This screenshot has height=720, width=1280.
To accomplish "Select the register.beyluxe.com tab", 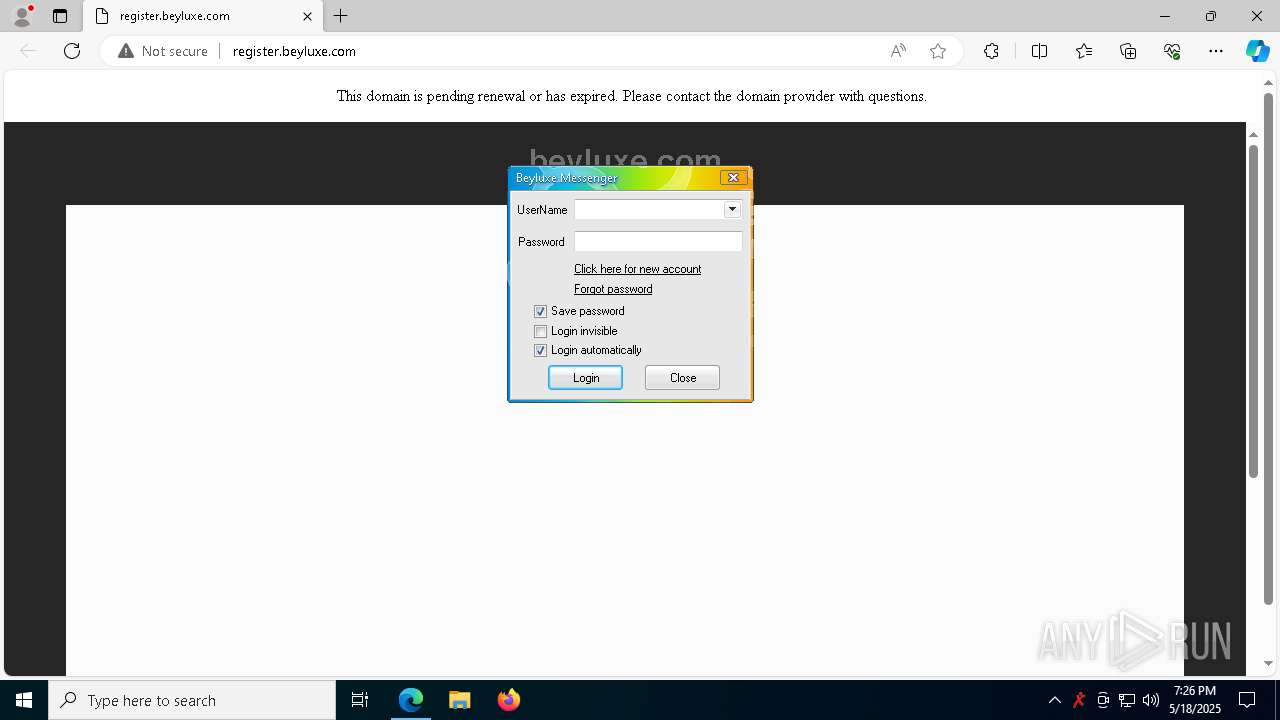I will [203, 16].
